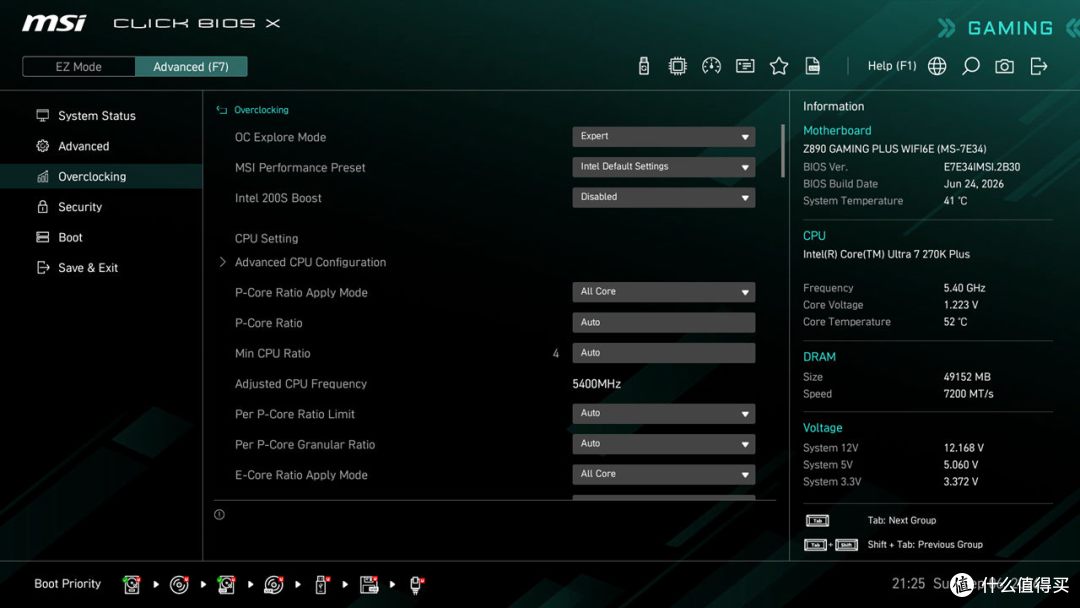
Task: Click the document file icon in toolbar
Action: (812, 66)
